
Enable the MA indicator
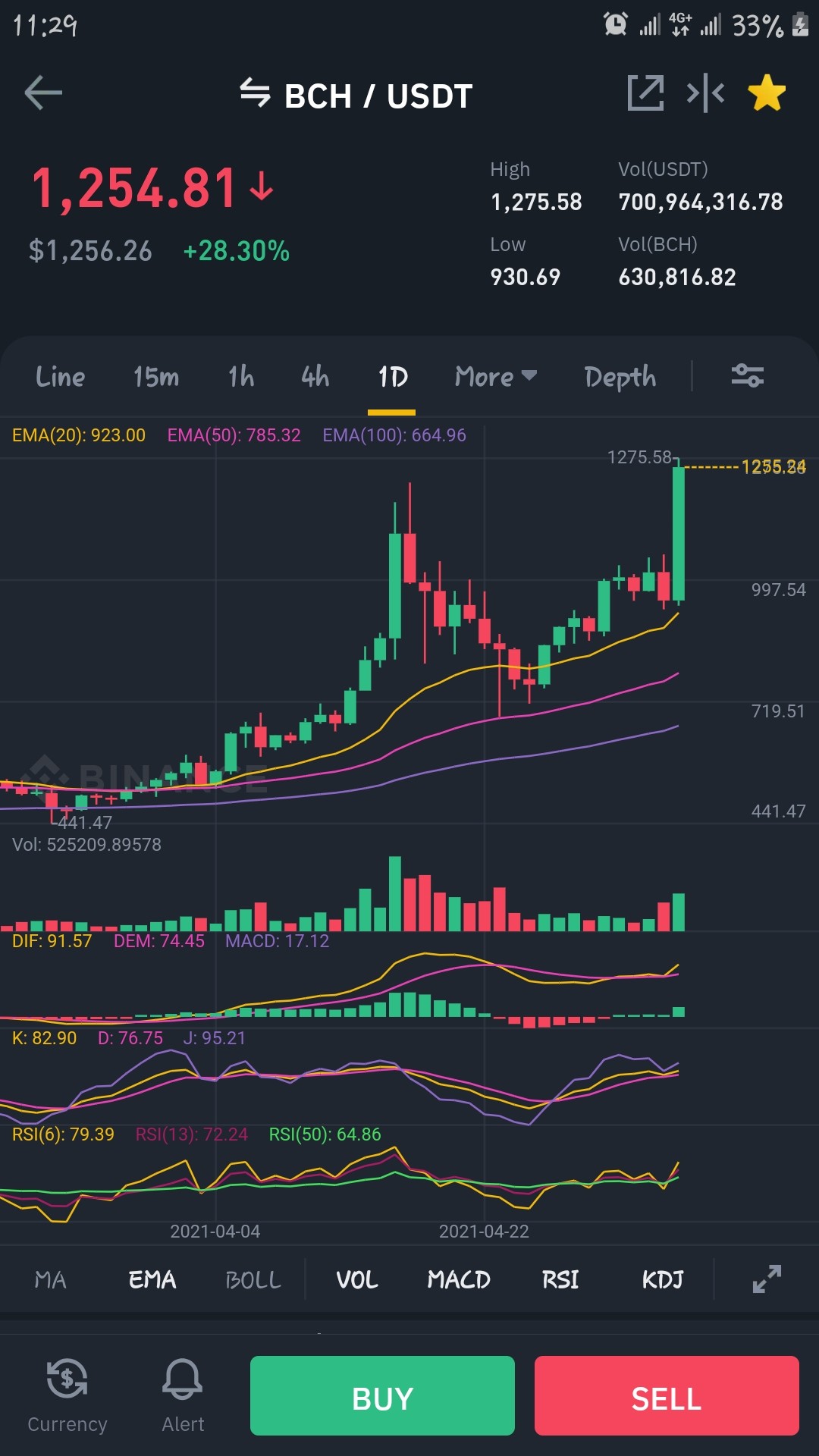(51, 1280)
